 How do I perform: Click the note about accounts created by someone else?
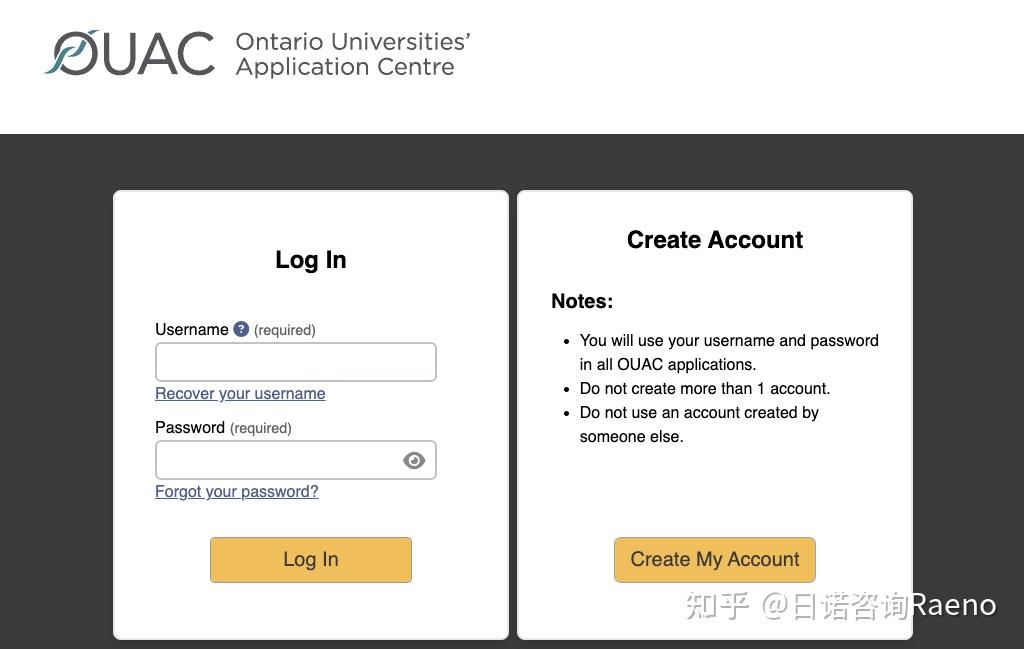tap(698, 424)
